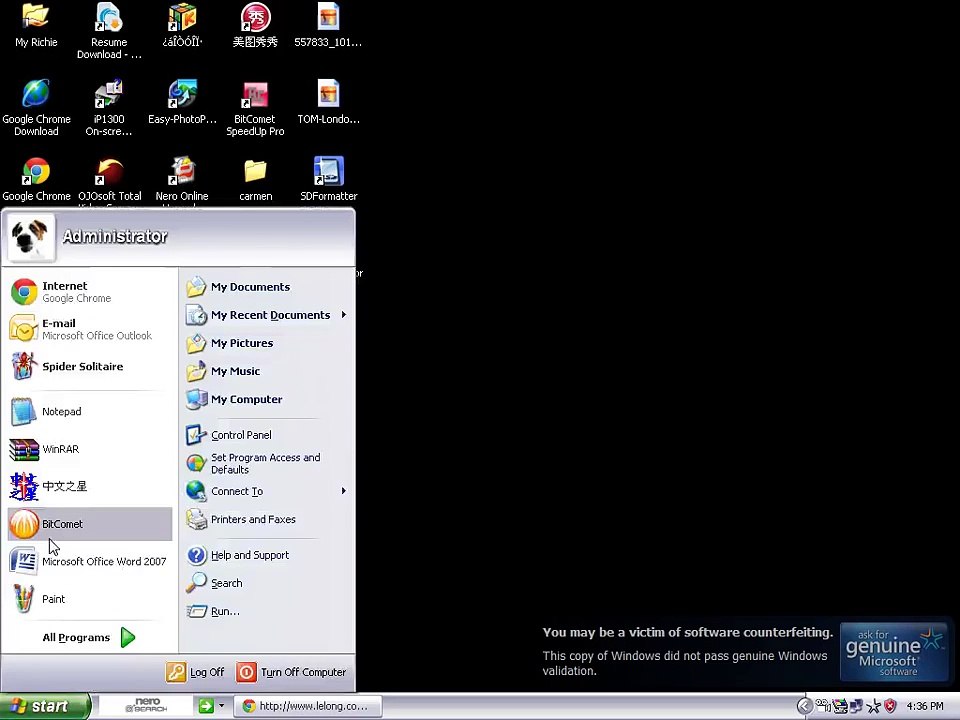Image resolution: width=960 pixels, height=720 pixels.
Task: Launch the 美图秀秀 desktop shortcut
Action: click(255, 26)
